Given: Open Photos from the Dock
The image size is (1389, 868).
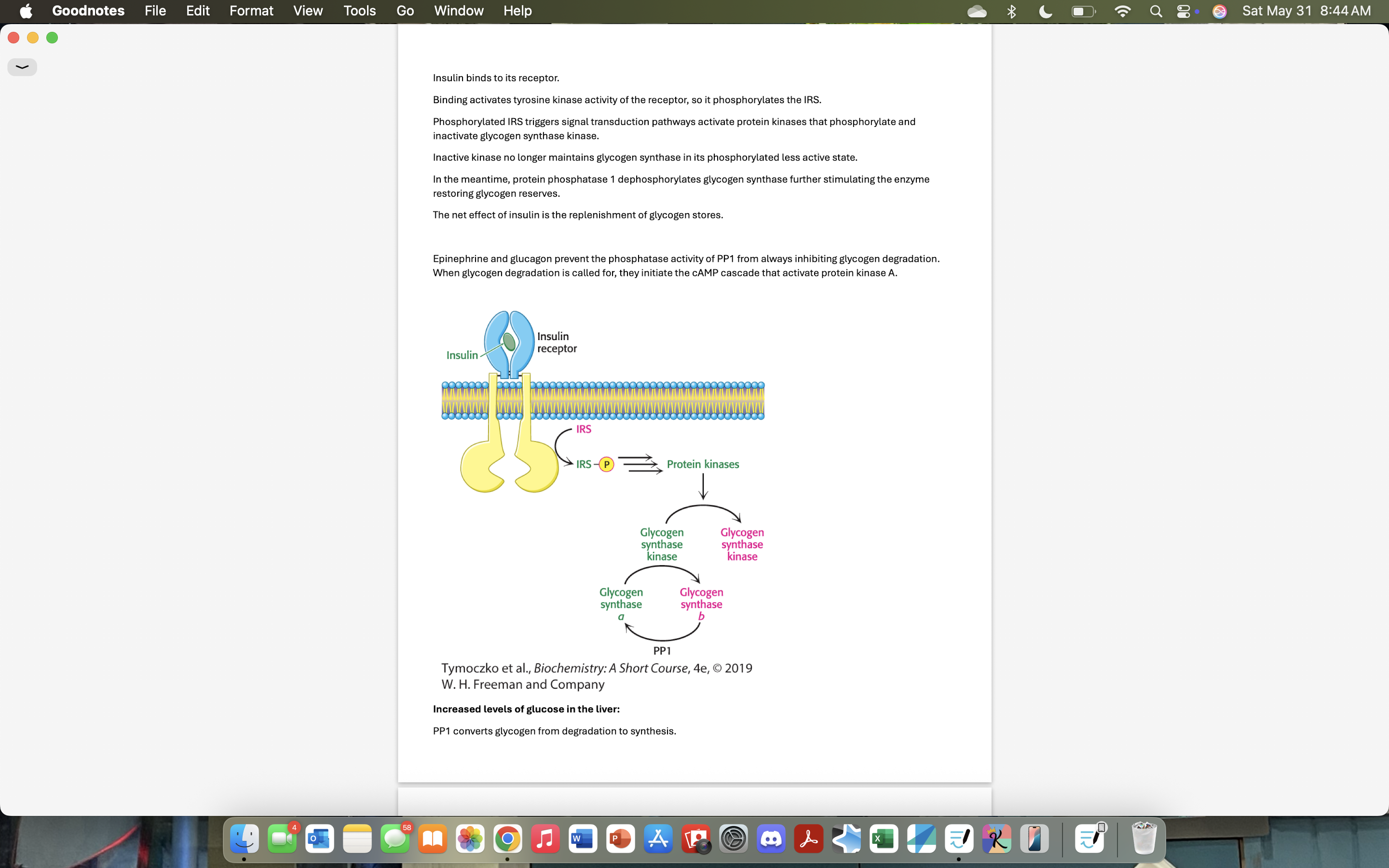Looking at the screenshot, I should point(469,838).
